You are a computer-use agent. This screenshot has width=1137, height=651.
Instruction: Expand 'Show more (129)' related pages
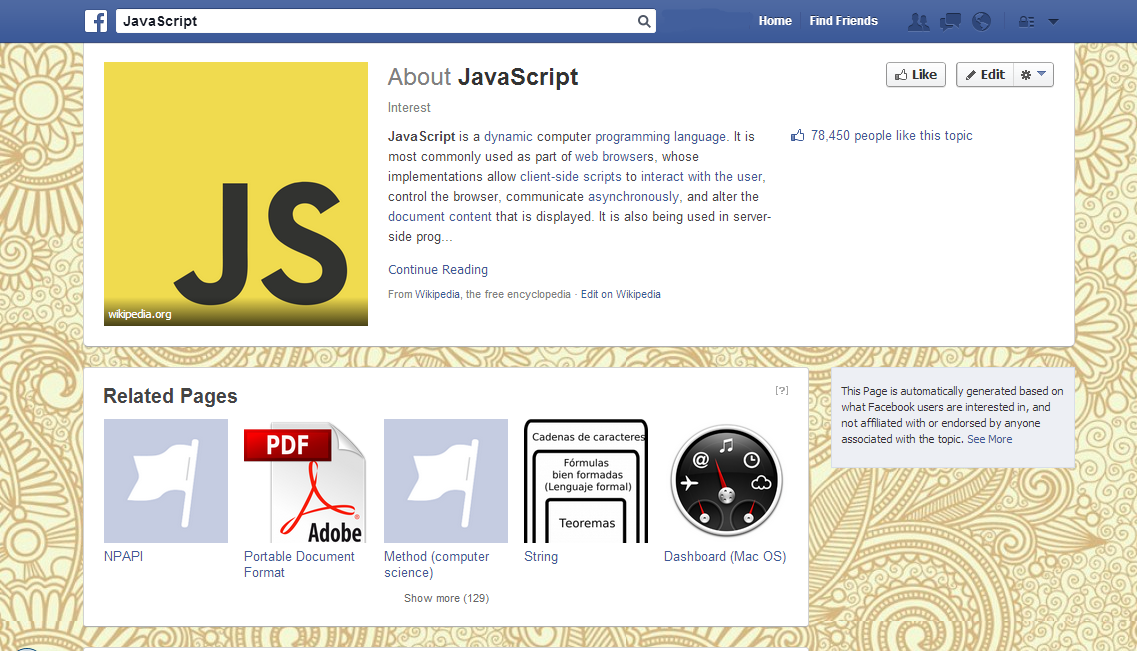pyautogui.click(x=447, y=598)
